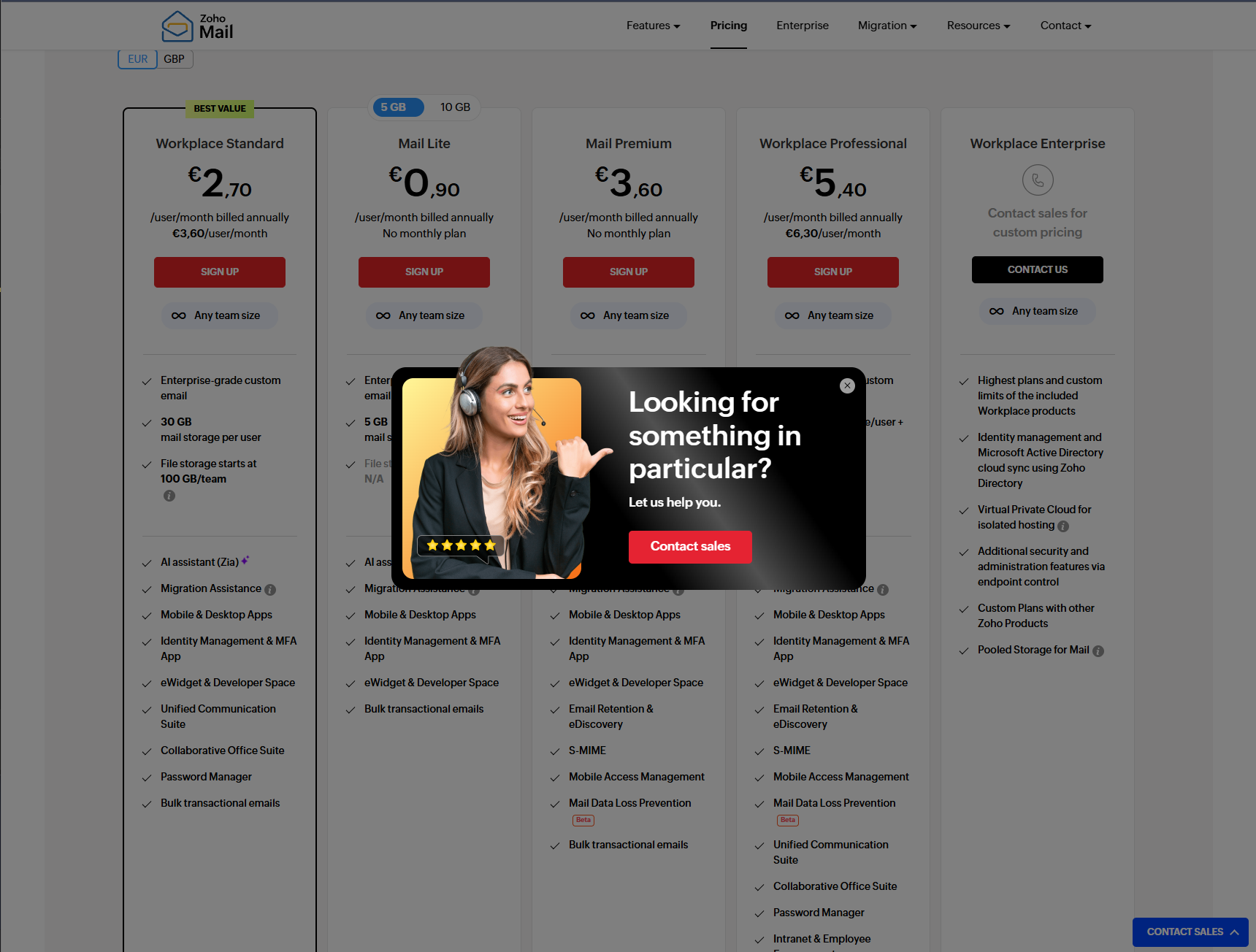The height and width of the screenshot is (952, 1256).
Task: Click the €0,90 price
Action: pyautogui.click(x=424, y=183)
